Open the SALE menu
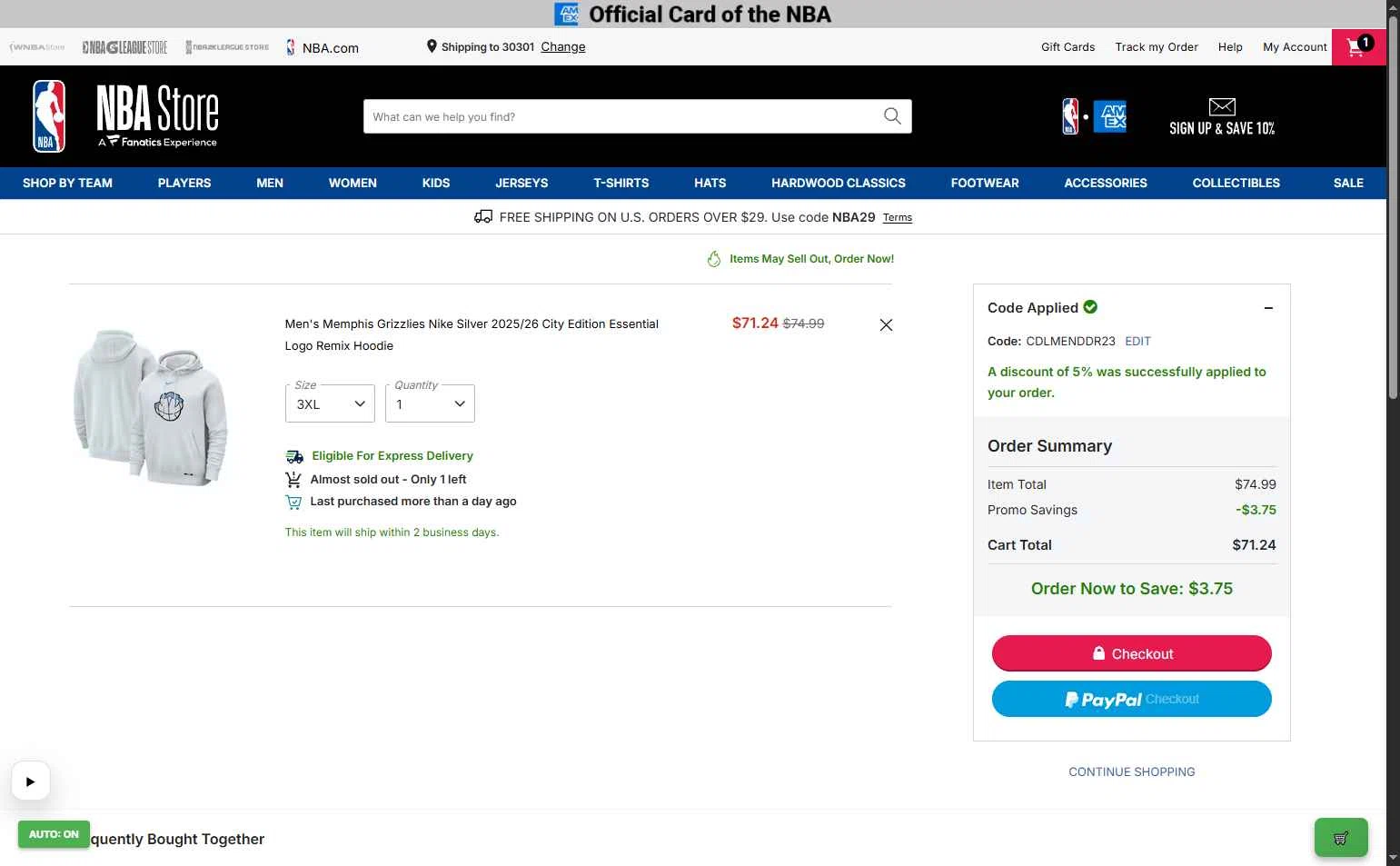The height and width of the screenshot is (866, 1400). point(1348,183)
